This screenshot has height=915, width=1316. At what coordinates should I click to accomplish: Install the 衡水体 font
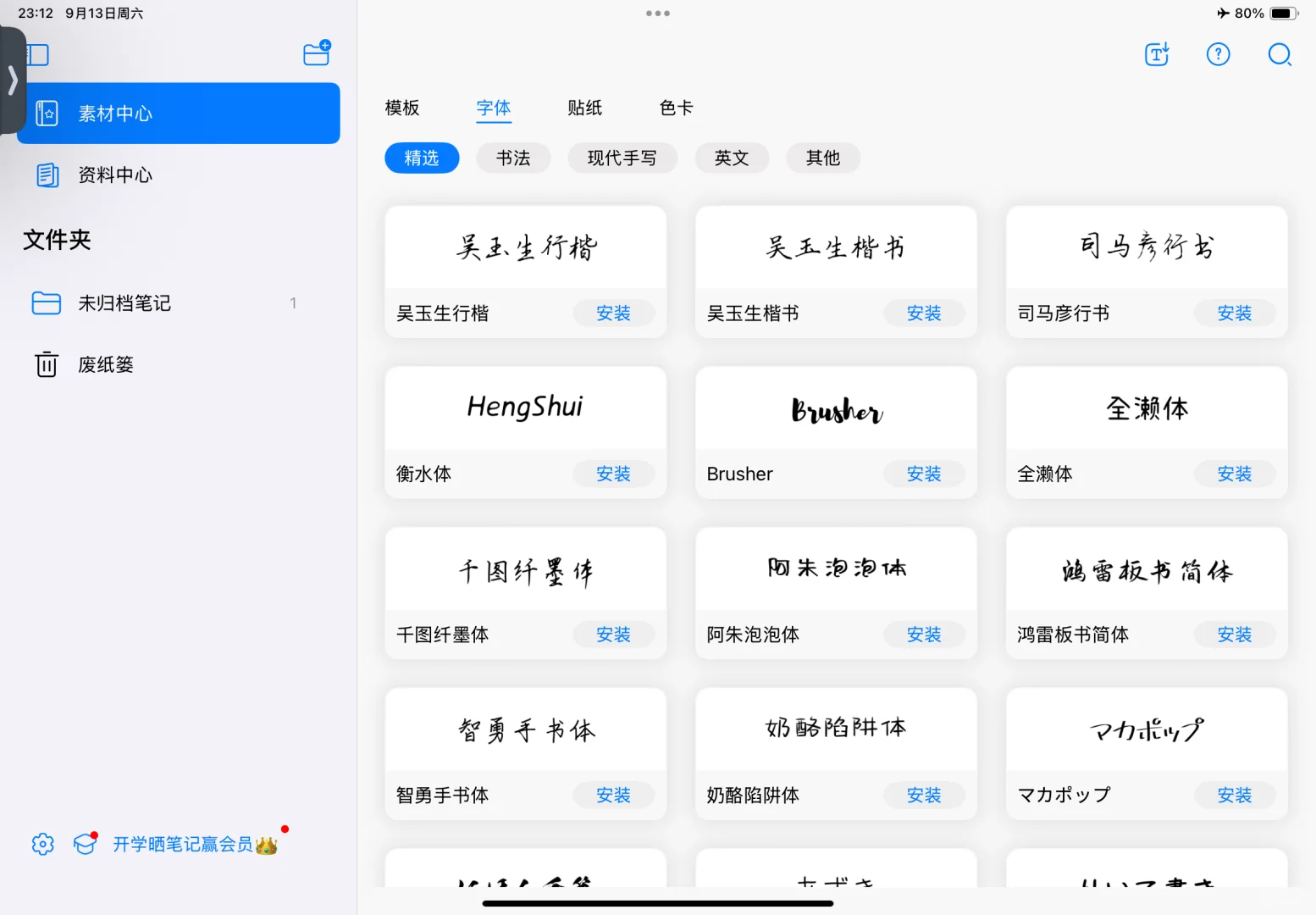point(614,474)
